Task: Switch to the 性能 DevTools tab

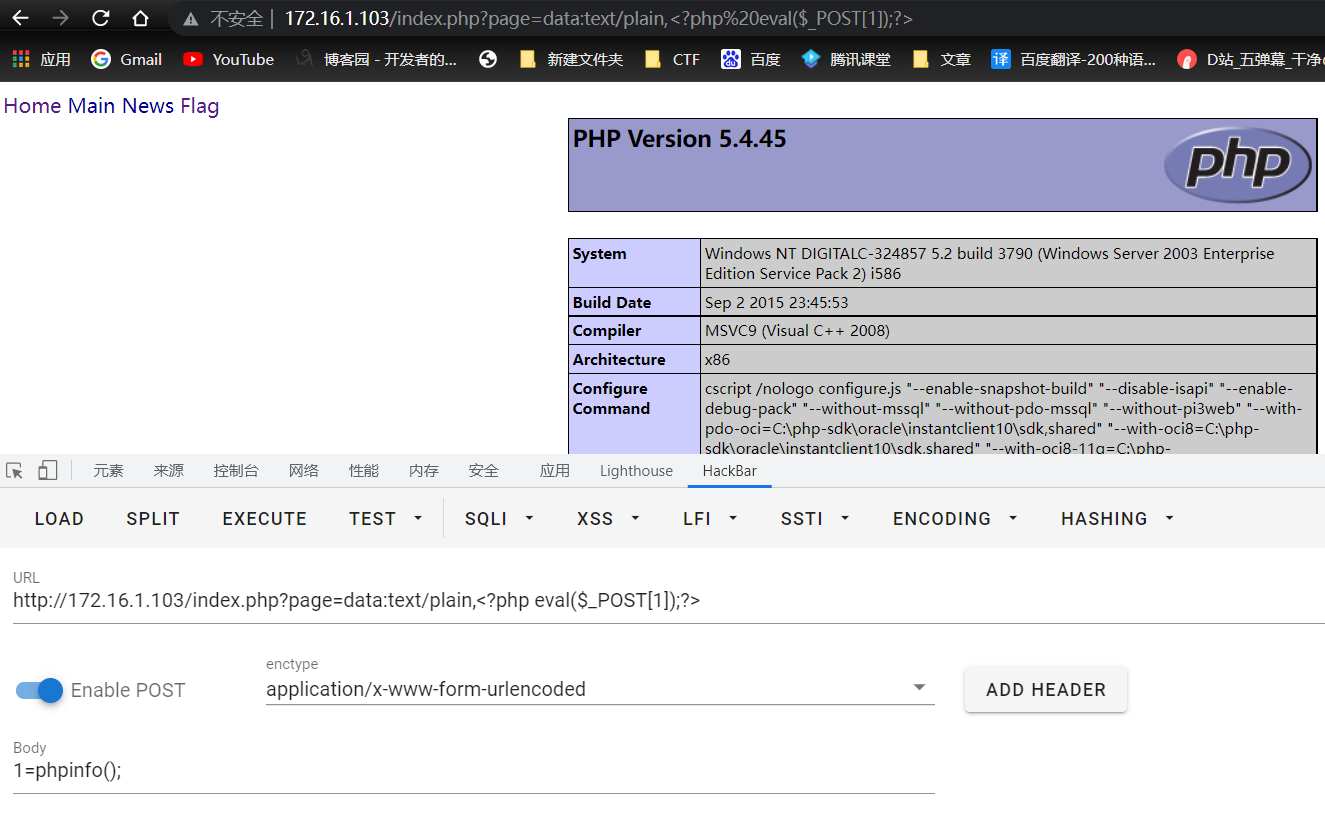Action: pyautogui.click(x=364, y=471)
